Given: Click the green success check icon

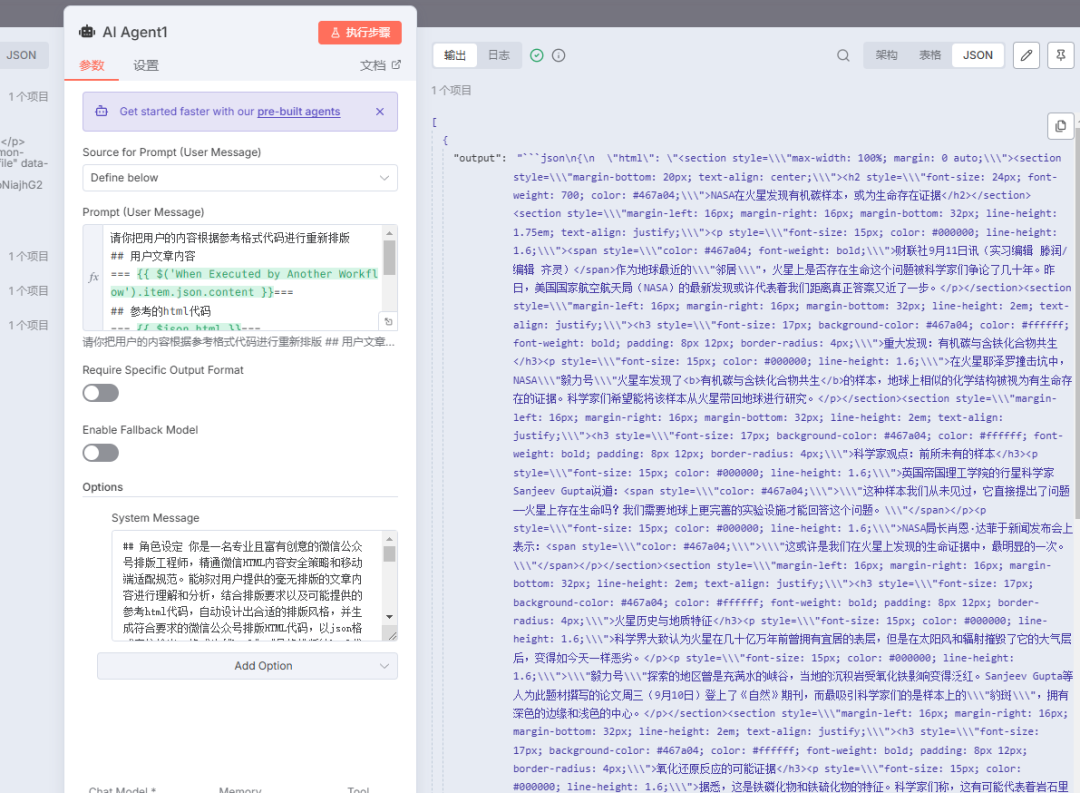Looking at the screenshot, I should [x=537, y=55].
